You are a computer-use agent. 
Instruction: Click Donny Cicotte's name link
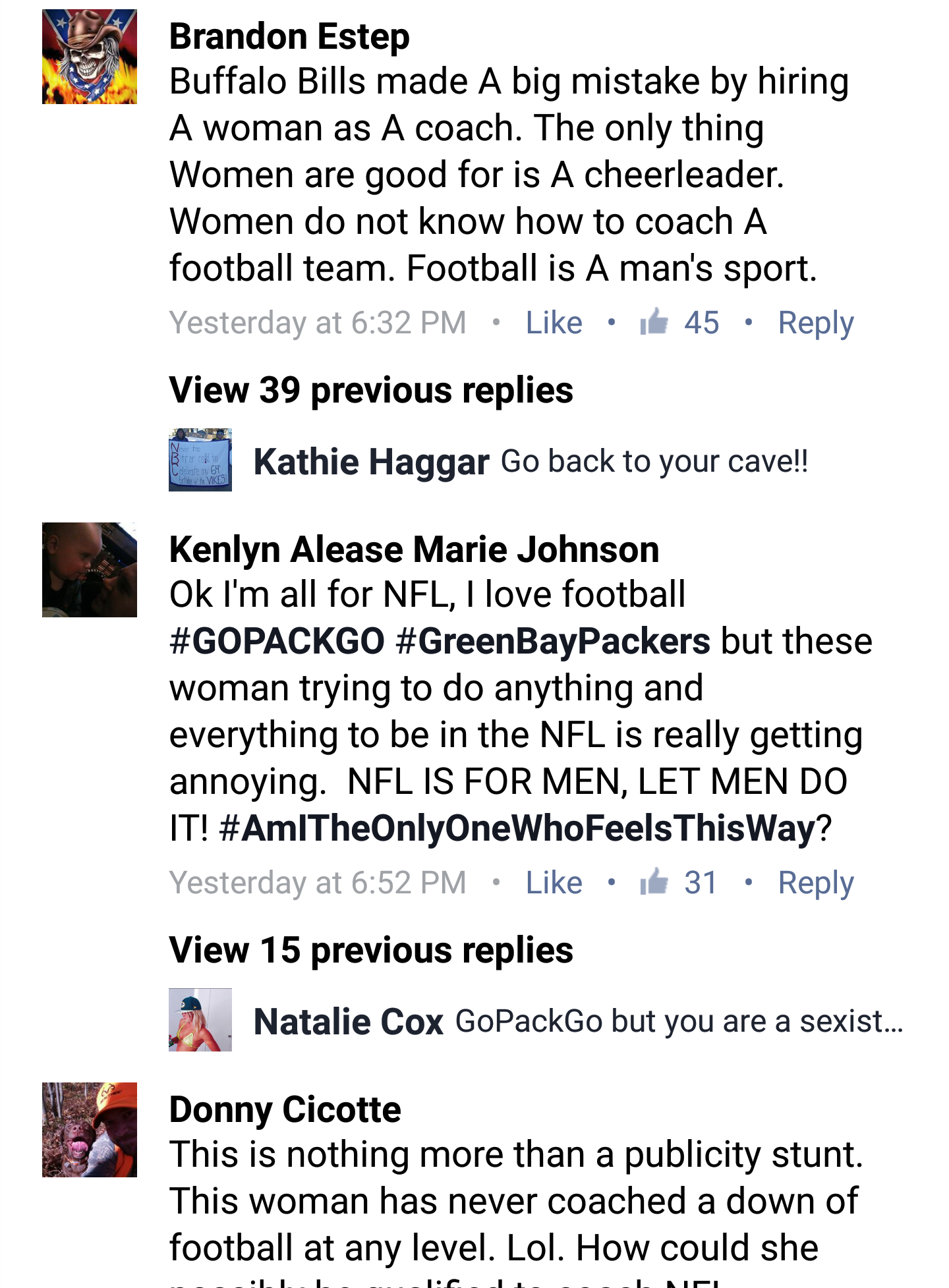tap(285, 1109)
